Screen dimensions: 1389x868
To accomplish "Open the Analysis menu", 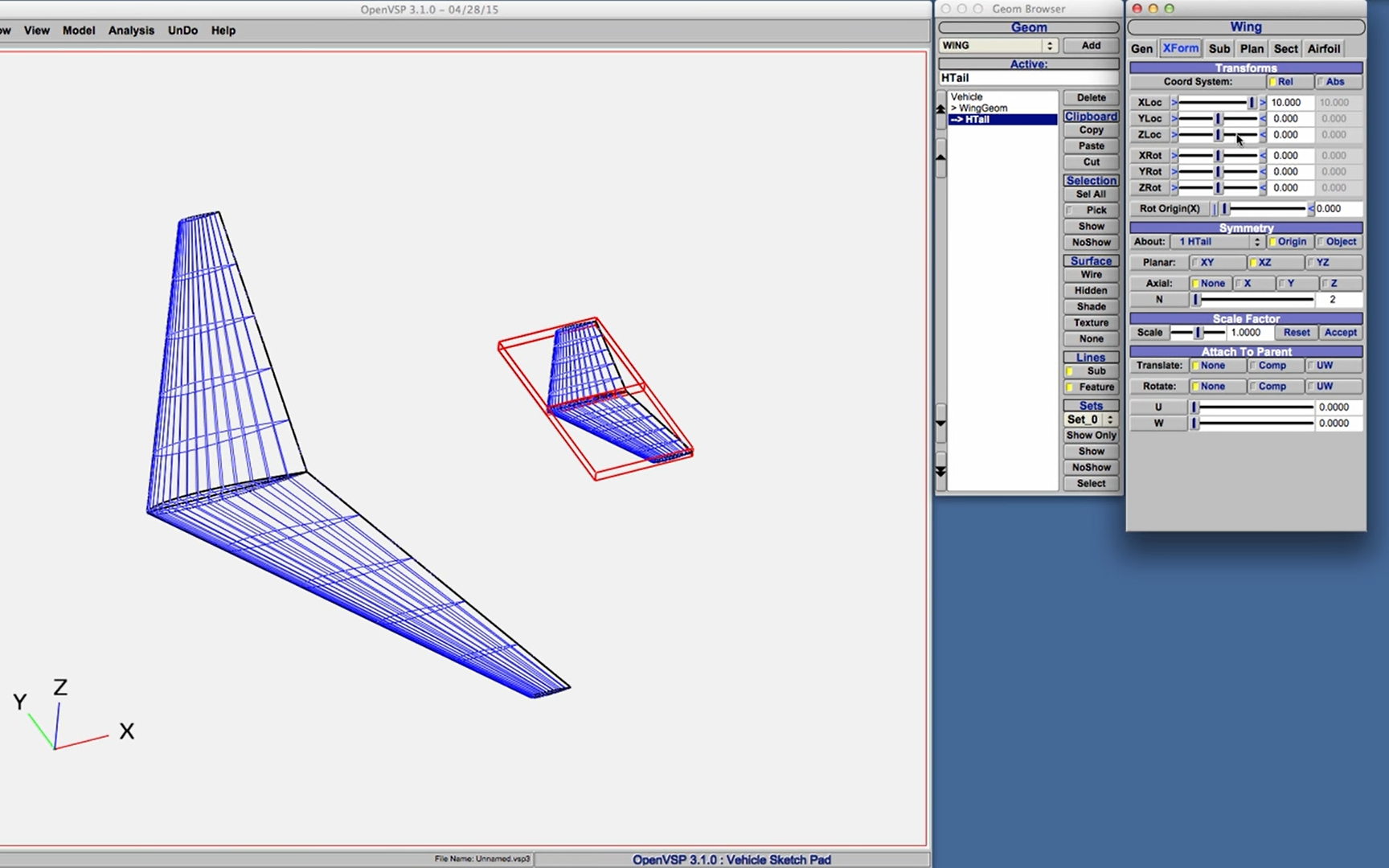I will (x=131, y=31).
